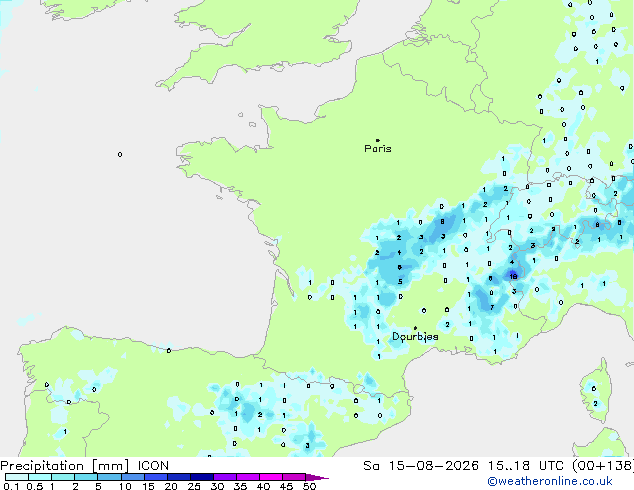Select the Paris city label
The width and height of the screenshot is (634, 490).
(378, 149)
